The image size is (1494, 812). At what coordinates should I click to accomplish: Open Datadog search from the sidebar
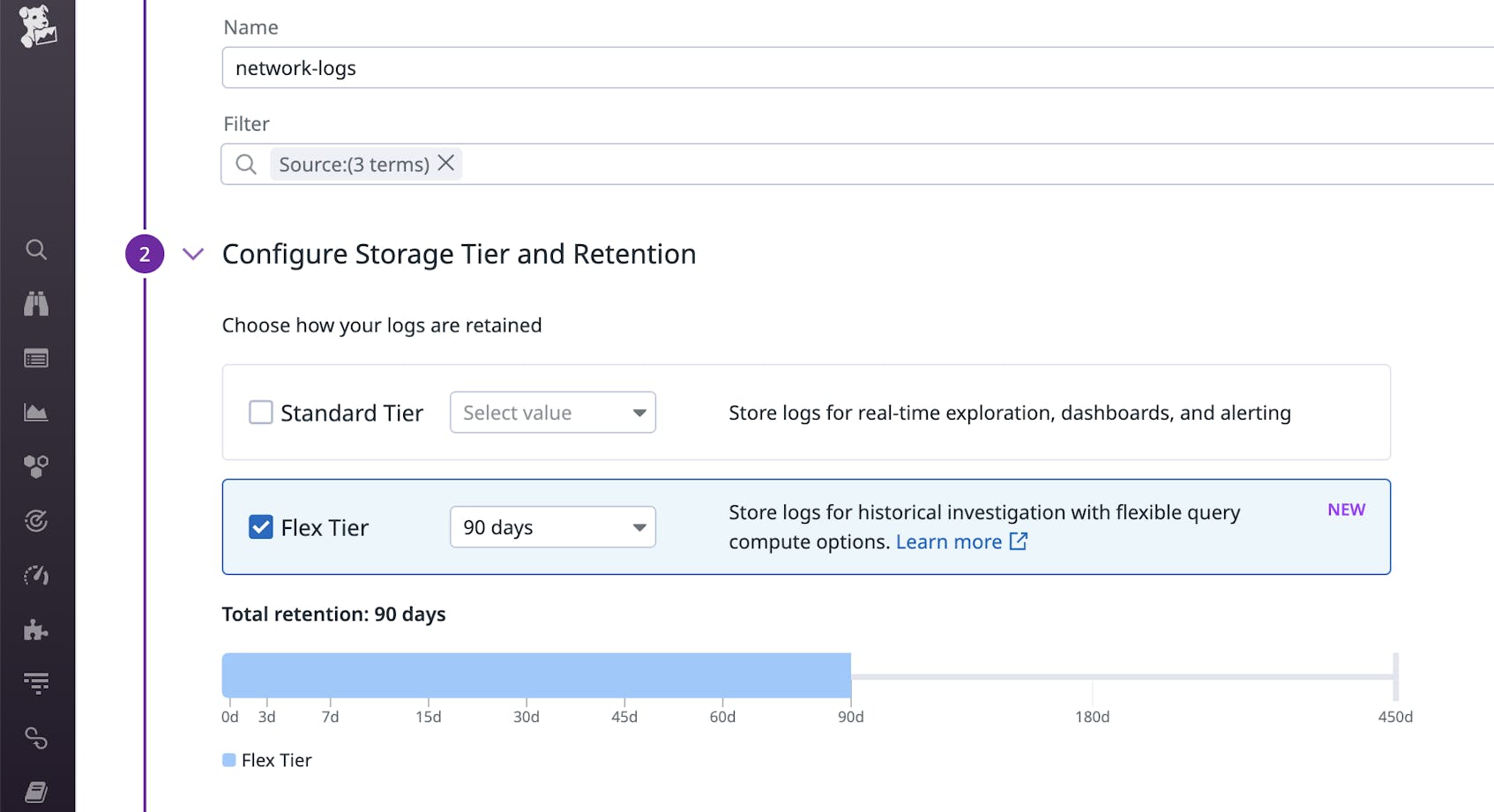point(36,250)
